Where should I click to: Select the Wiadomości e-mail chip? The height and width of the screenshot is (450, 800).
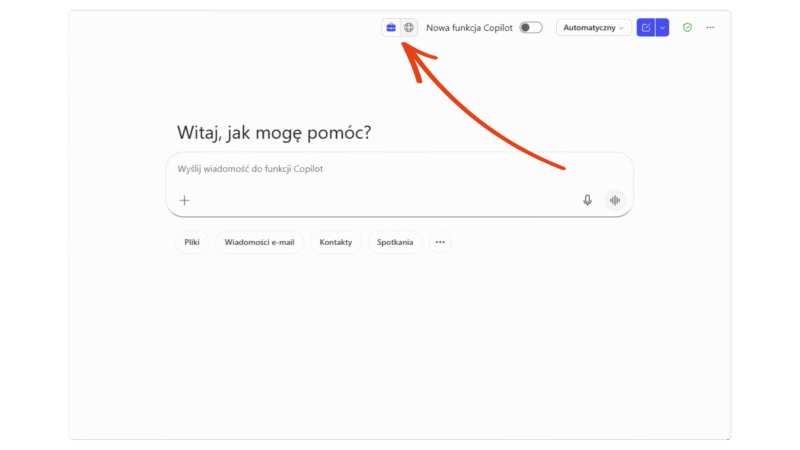click(259, 242)
